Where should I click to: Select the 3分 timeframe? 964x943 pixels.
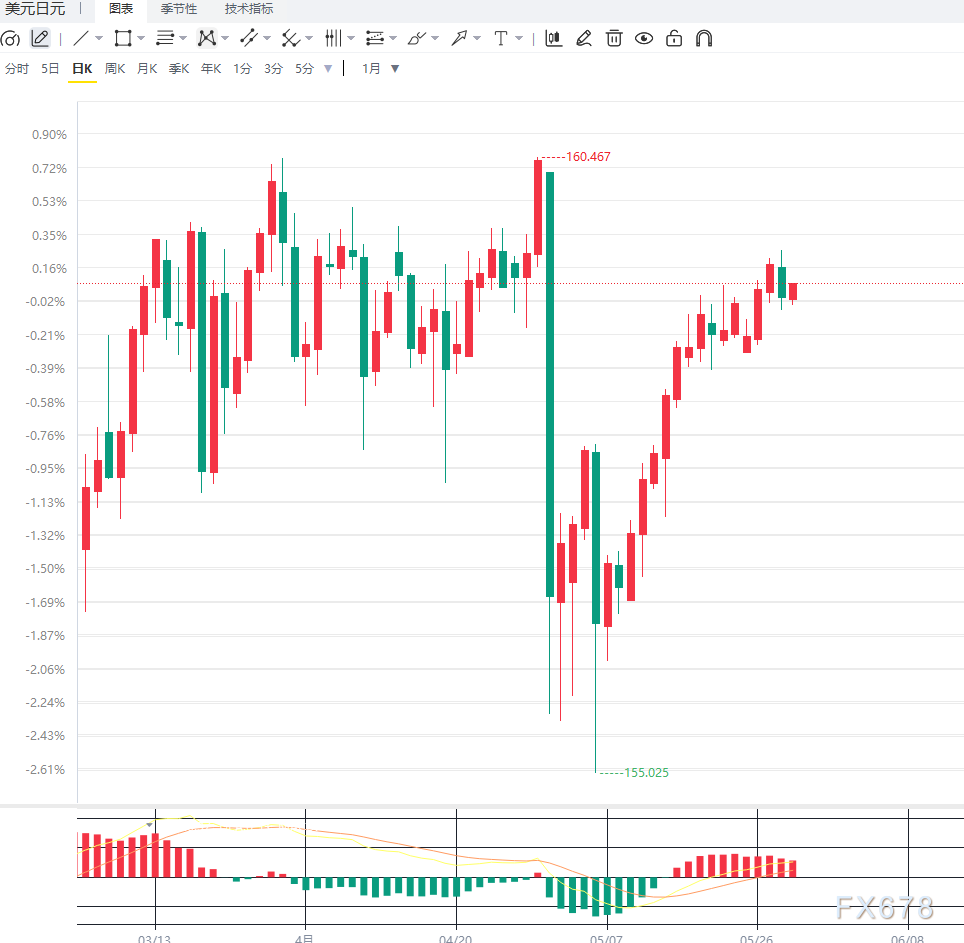click(x=274, y=69)
